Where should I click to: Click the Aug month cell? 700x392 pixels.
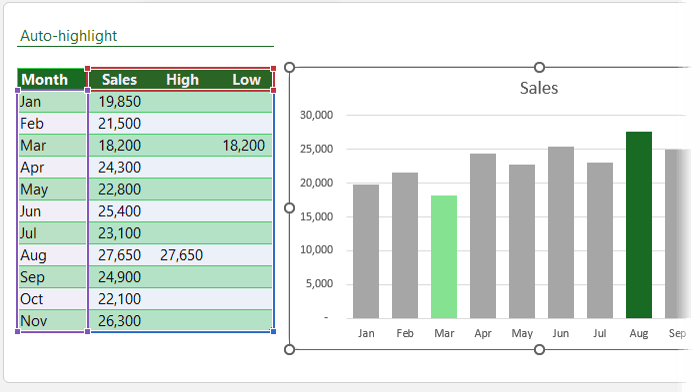coord(52,255)
